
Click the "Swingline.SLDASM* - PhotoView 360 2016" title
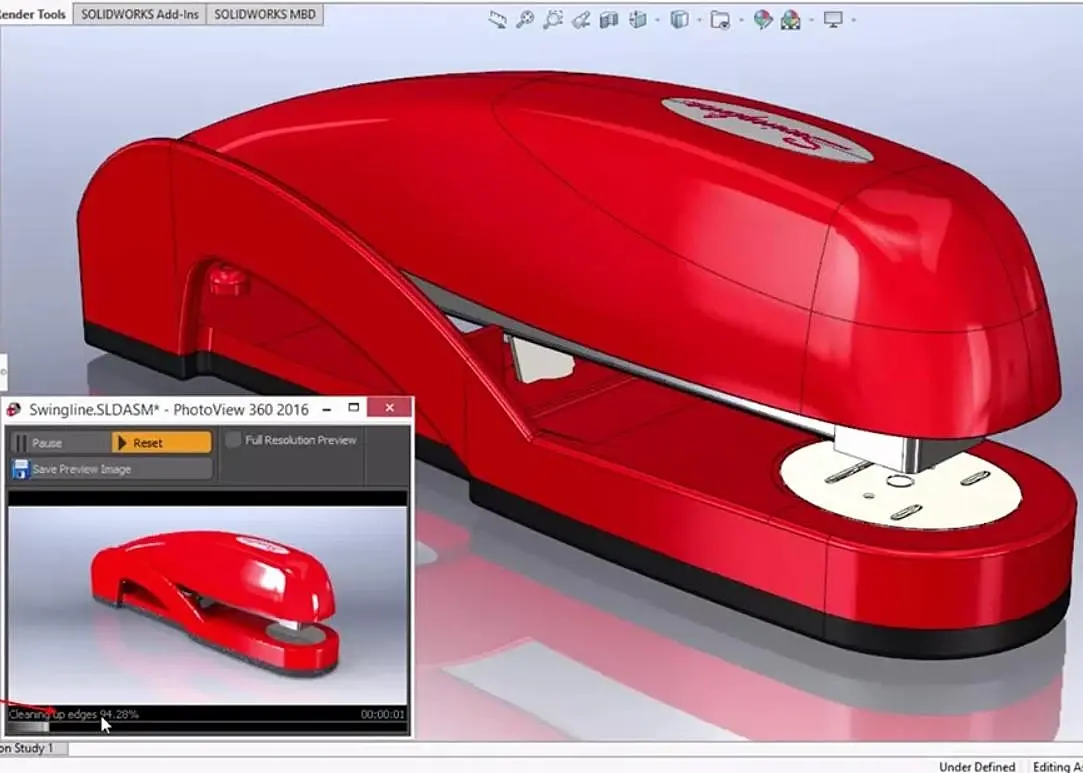click(x=169, y=410)
